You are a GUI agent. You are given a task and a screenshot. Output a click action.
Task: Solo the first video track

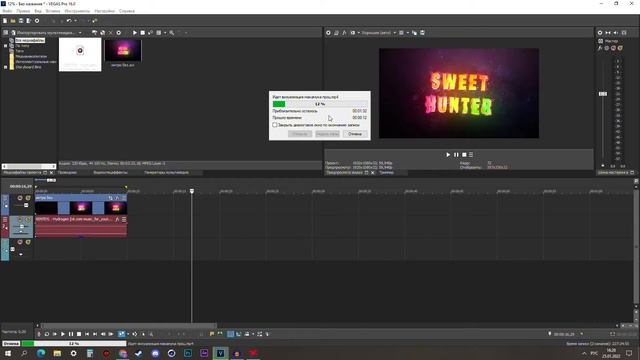pyautogui.click(x=28, y=198)
